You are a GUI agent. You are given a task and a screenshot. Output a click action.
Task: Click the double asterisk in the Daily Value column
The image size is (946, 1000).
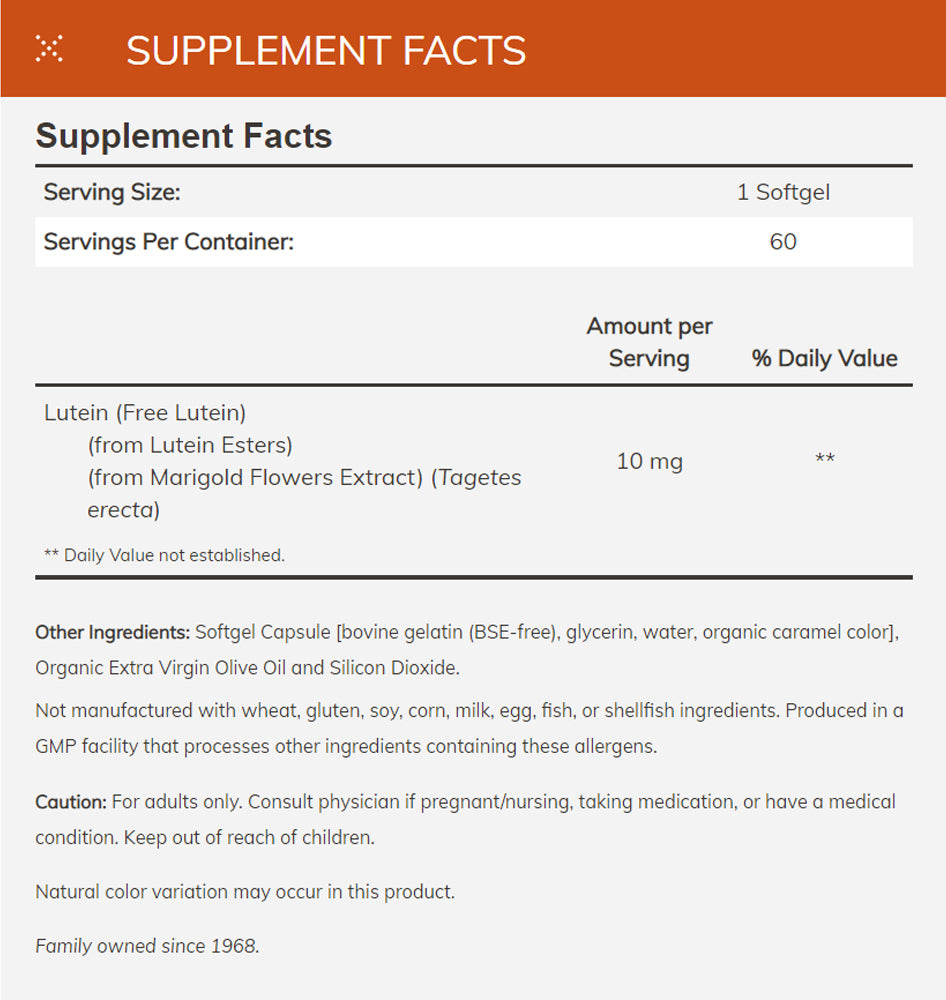[x=824, y=460]
